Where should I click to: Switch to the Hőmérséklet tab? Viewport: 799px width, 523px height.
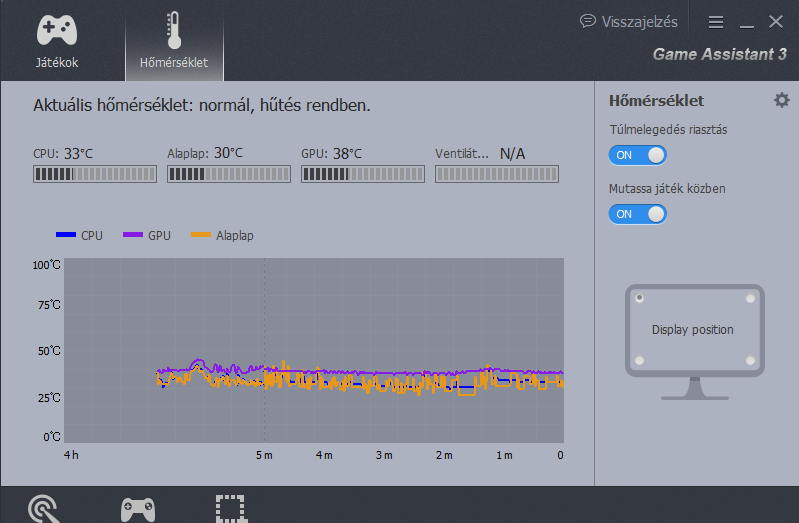coord(174,41)
